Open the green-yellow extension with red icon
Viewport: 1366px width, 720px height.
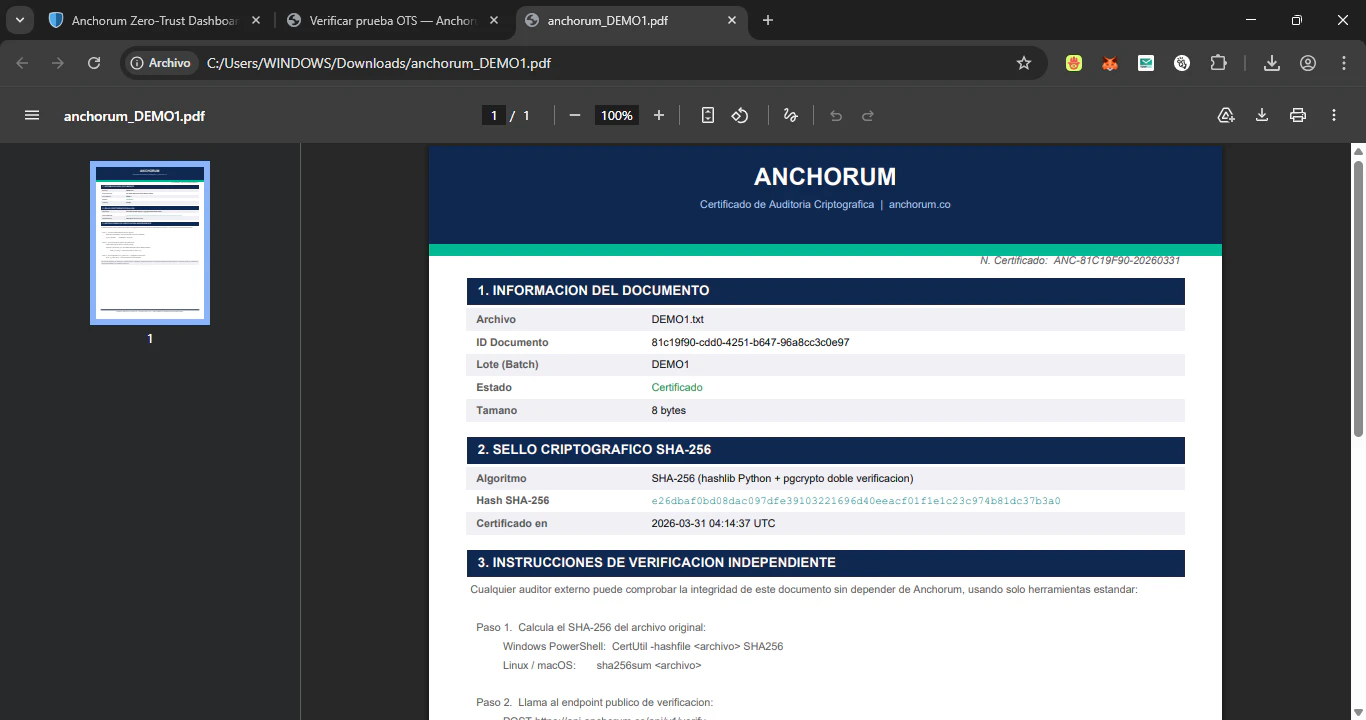click(x=1074, y=63)
